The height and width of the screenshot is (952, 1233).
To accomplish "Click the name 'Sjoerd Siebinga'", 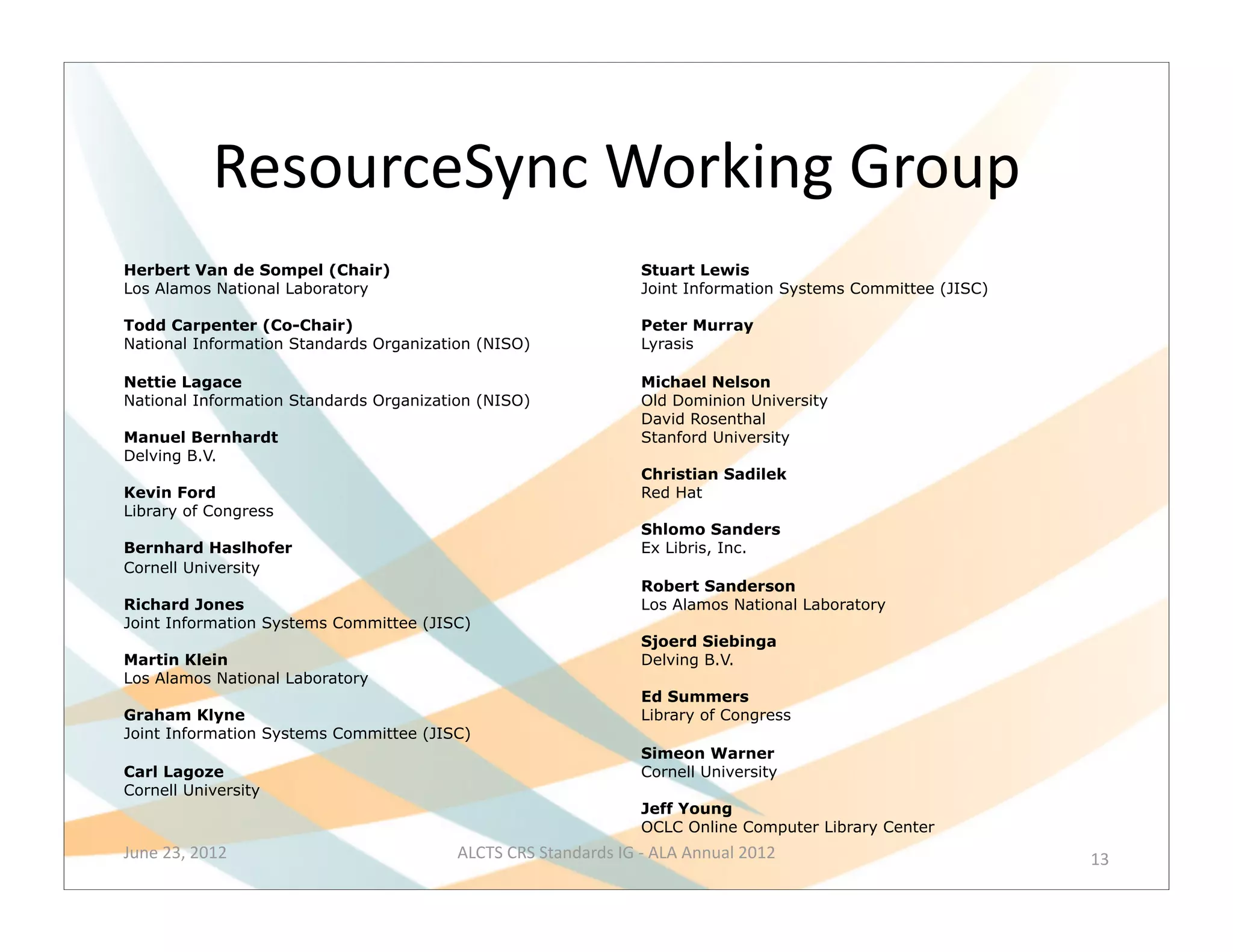I will pyautogui.click(x=709, y=641).
